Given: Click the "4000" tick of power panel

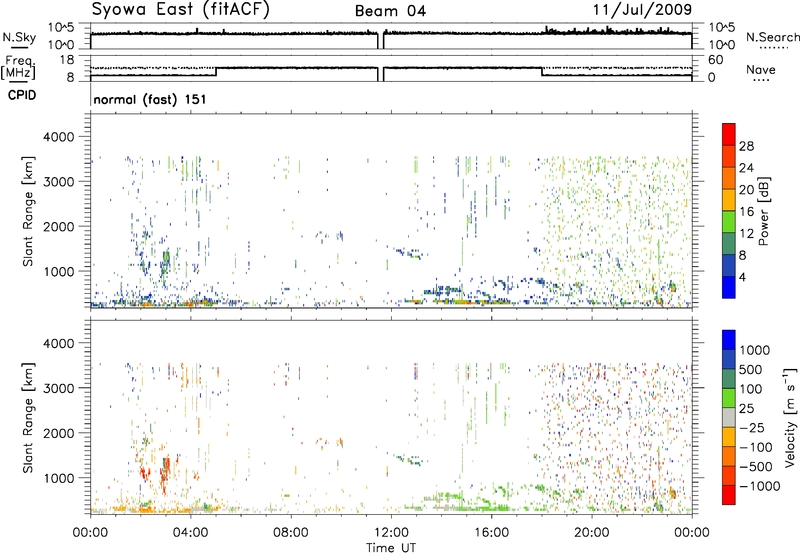Looking at the screenshot, I should (58, 137).
